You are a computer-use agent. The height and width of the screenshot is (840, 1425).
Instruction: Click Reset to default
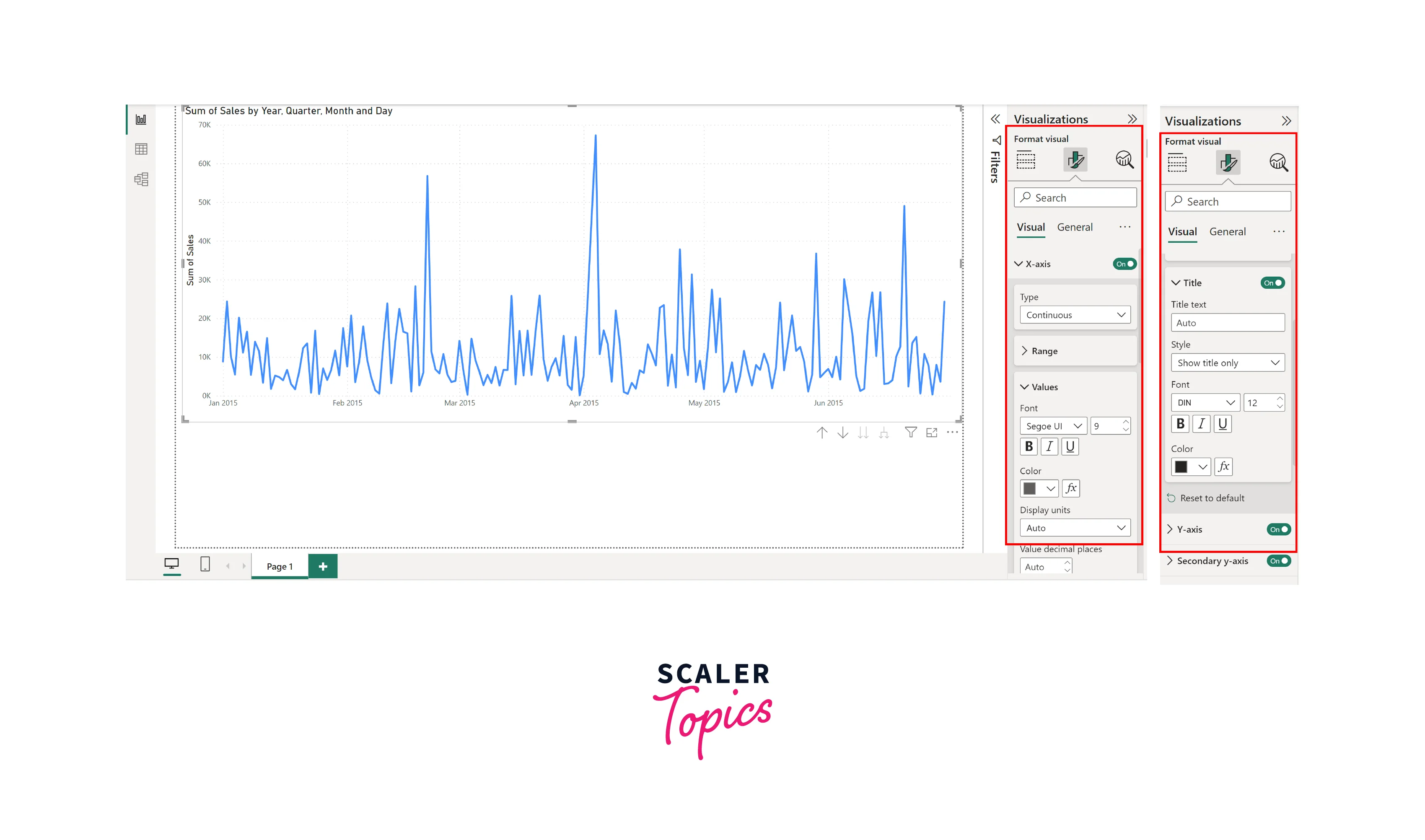click(x=1212, y=498)
